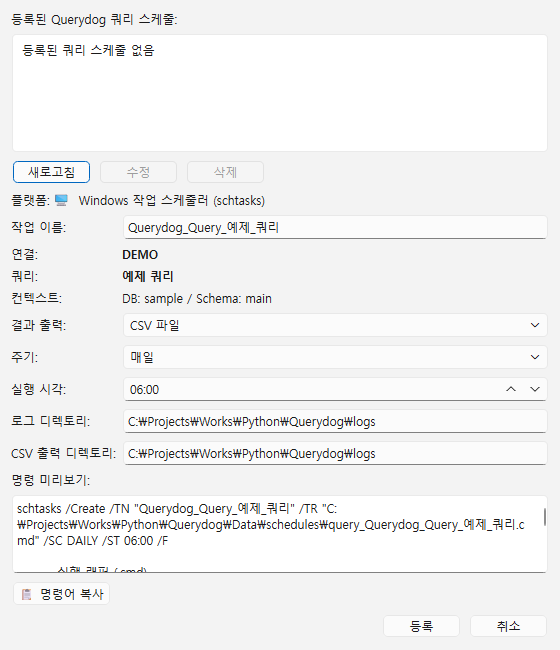Screen dimensions: 560x650
Task: Click the DB: sample / Schema: main text
Action: point(197,298)
